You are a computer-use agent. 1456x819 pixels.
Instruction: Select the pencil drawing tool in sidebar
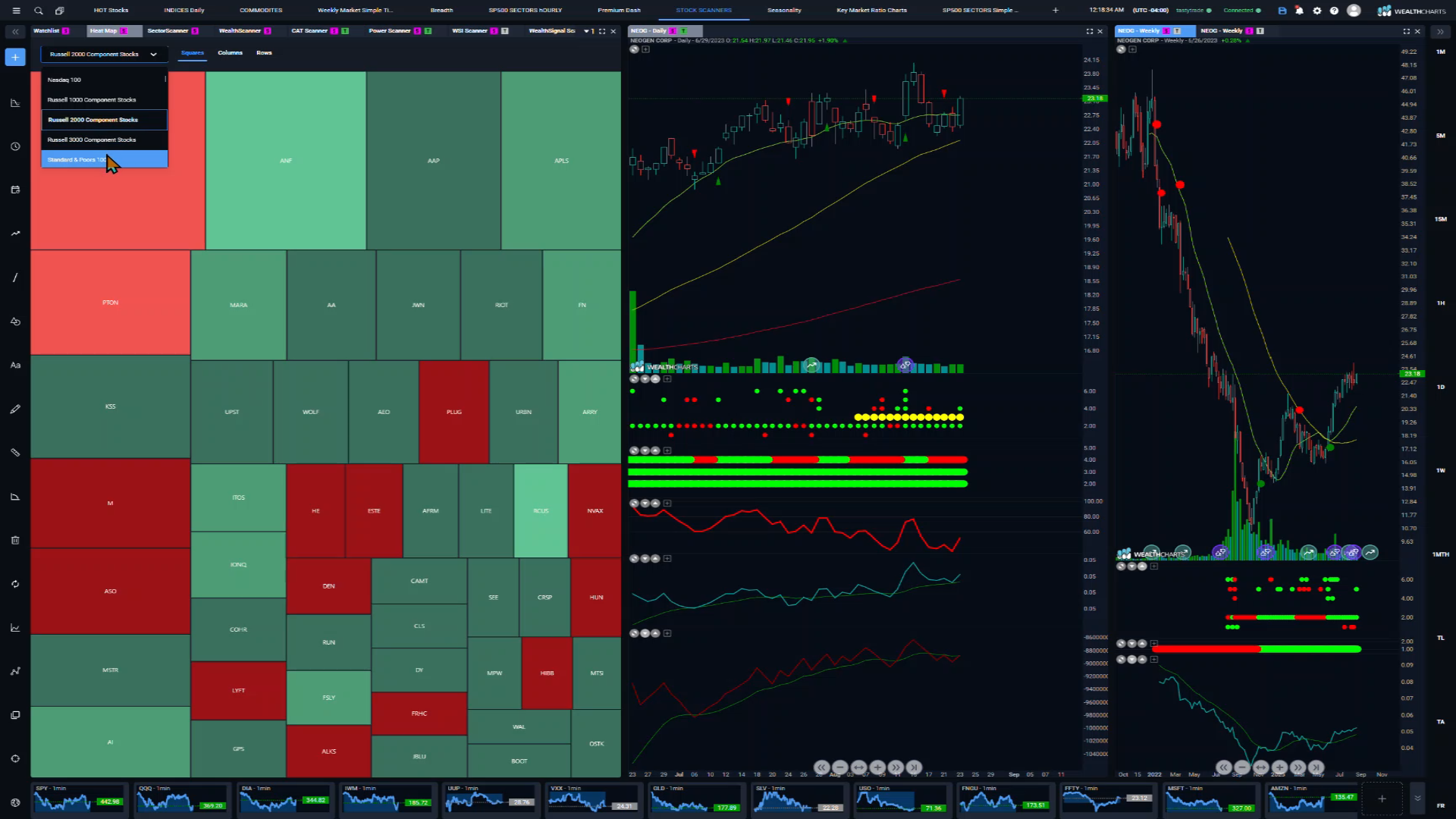pos(15,409)
